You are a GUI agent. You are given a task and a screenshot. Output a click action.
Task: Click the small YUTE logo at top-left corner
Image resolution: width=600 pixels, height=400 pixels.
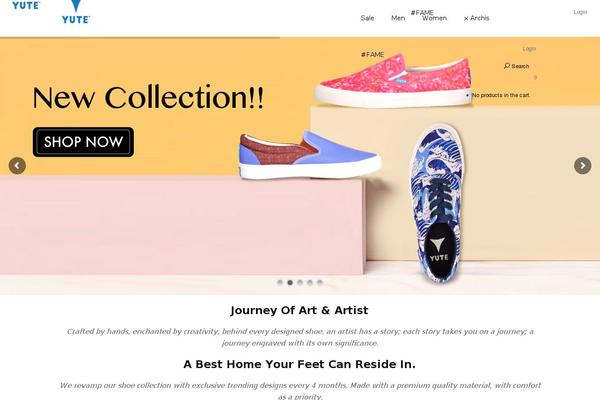pyautogui.click(x=26, y=5)
